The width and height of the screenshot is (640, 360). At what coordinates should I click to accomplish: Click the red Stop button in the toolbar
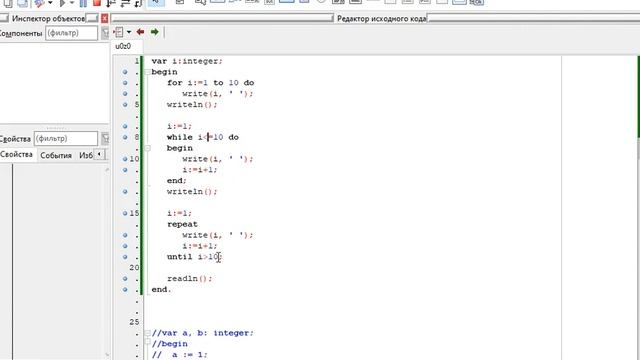(x=97, y=3)
